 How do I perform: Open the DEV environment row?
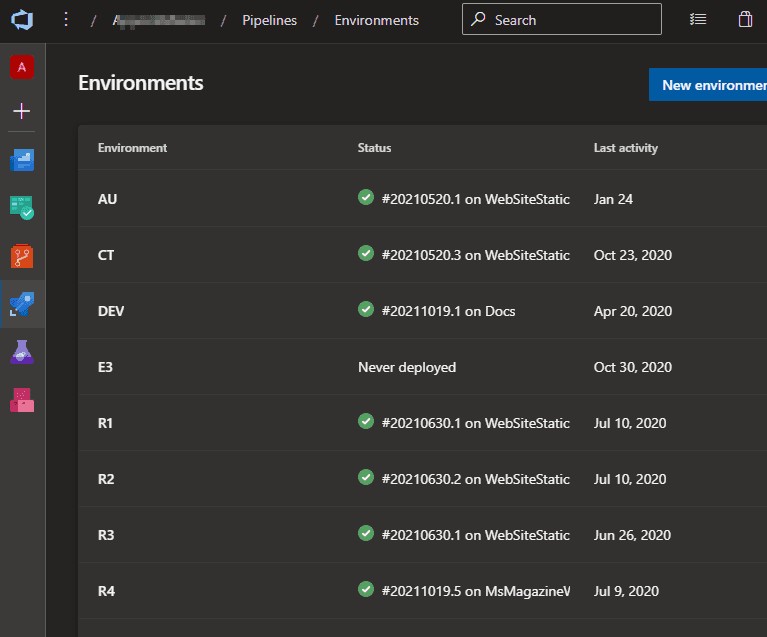click(x=111, y=311)
